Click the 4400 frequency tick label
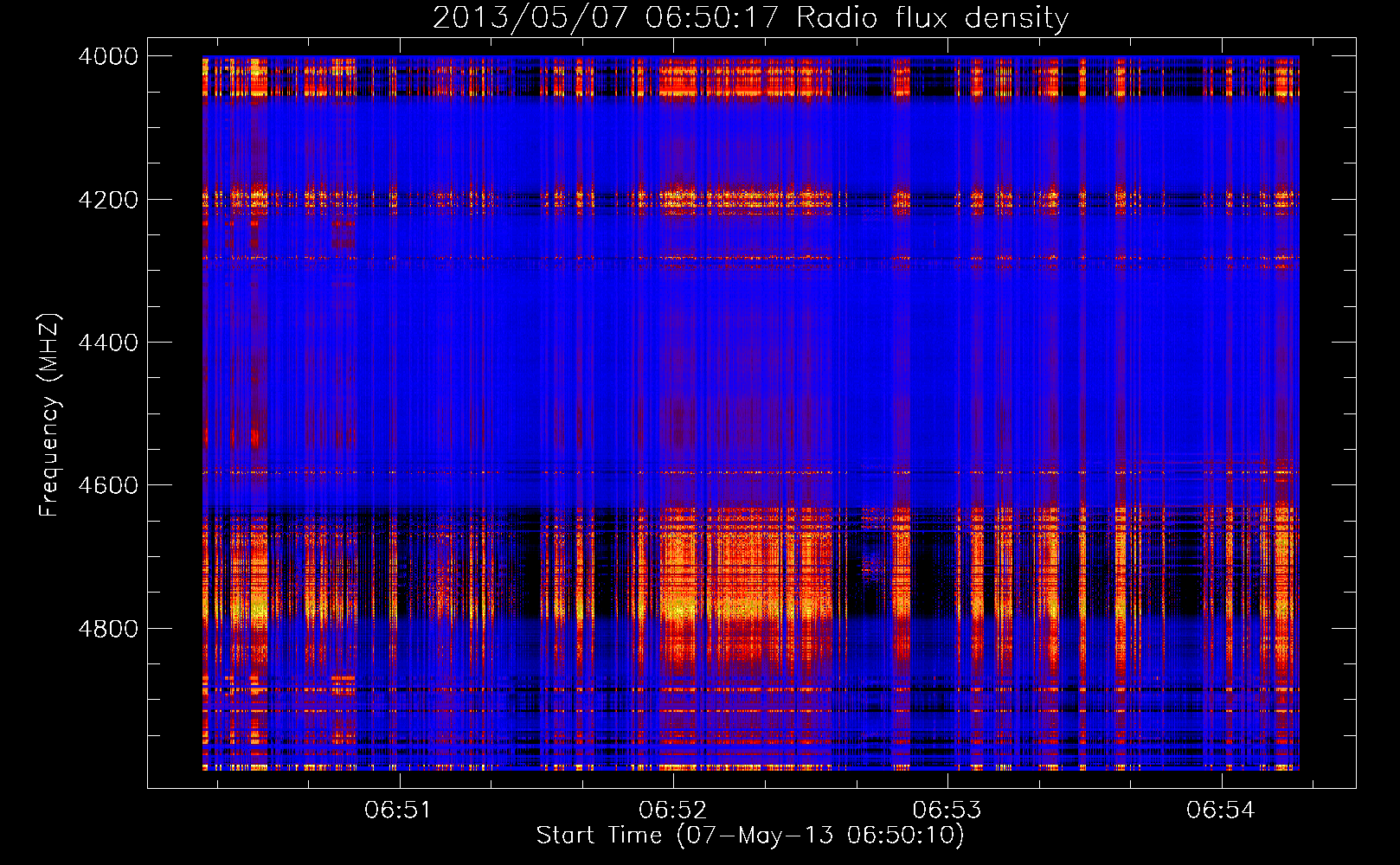 tap(108, 343)
